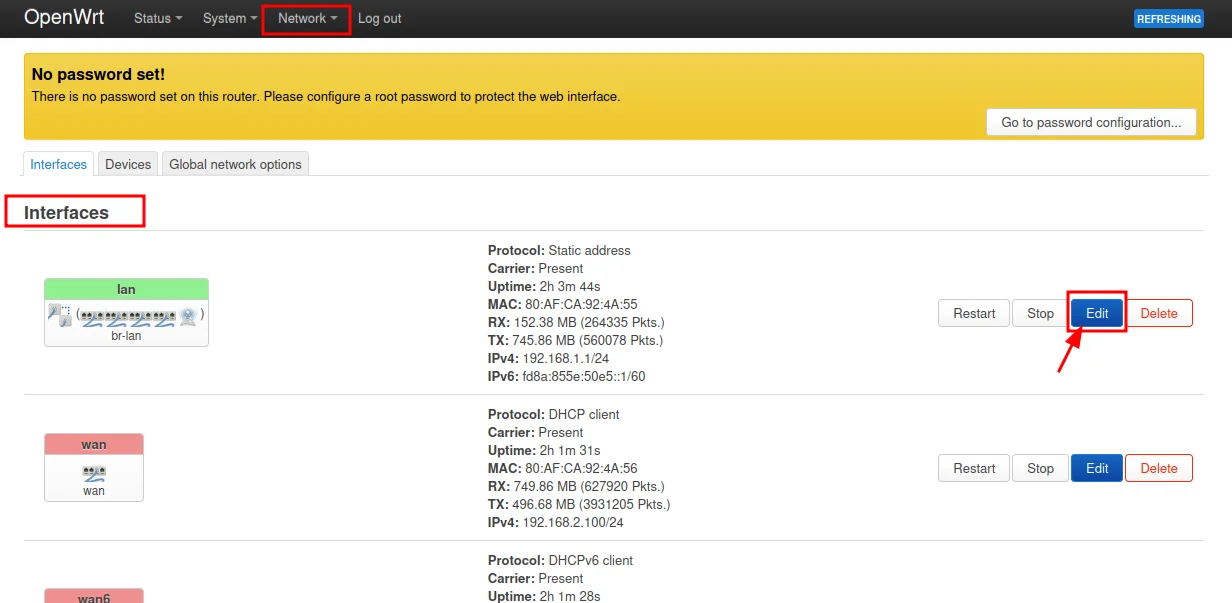Click lan MAC 80:AF:CA:92:4A:55

pos(581,304)
